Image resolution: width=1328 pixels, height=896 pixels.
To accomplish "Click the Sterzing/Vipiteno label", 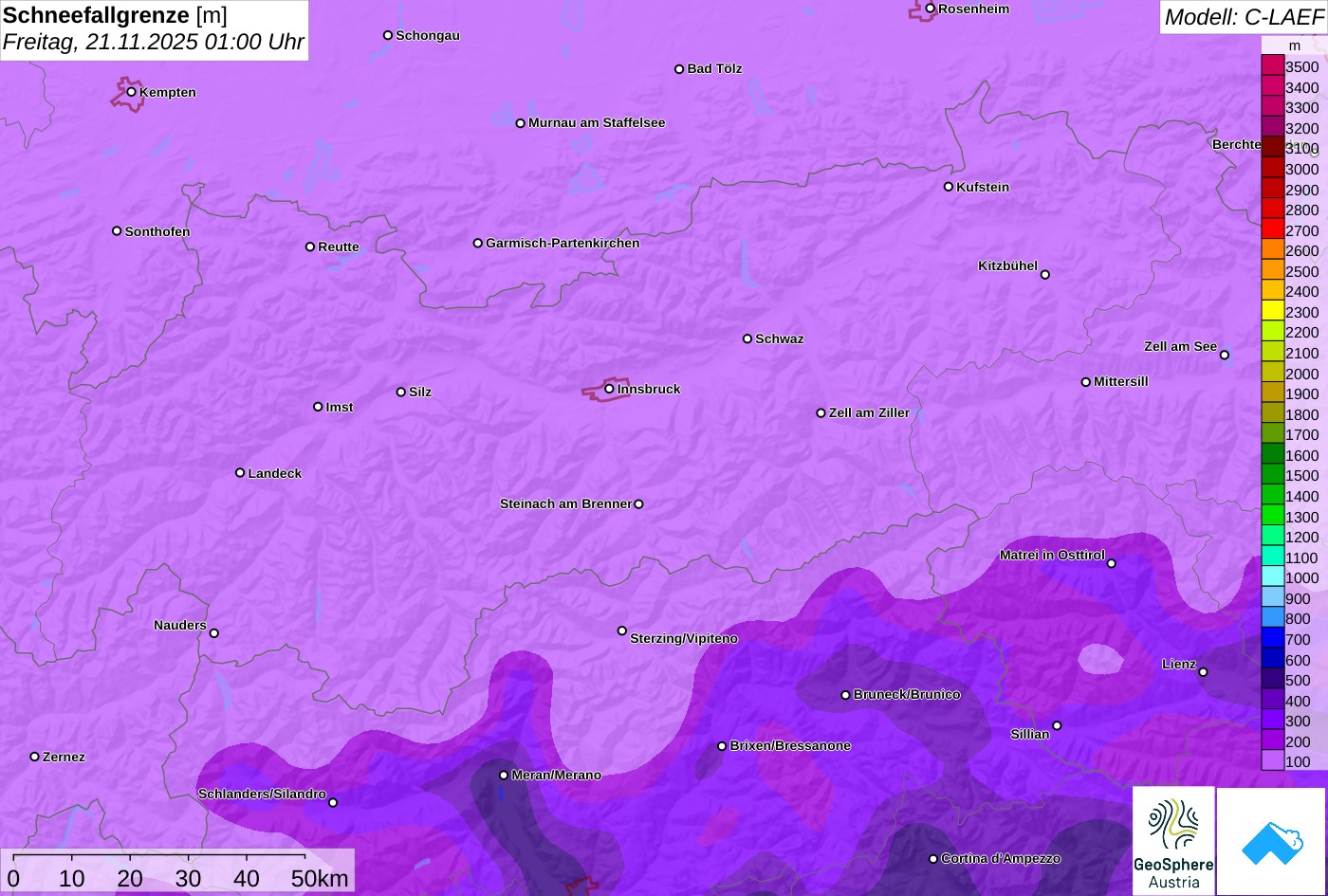I will [684, 639].
